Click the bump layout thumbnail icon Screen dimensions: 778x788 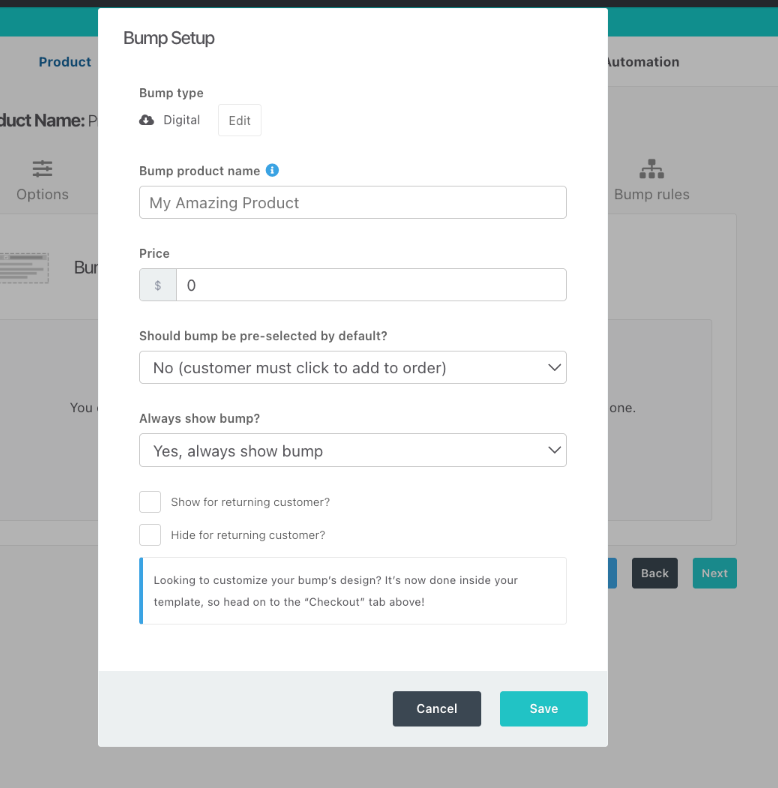click(24, 268)
